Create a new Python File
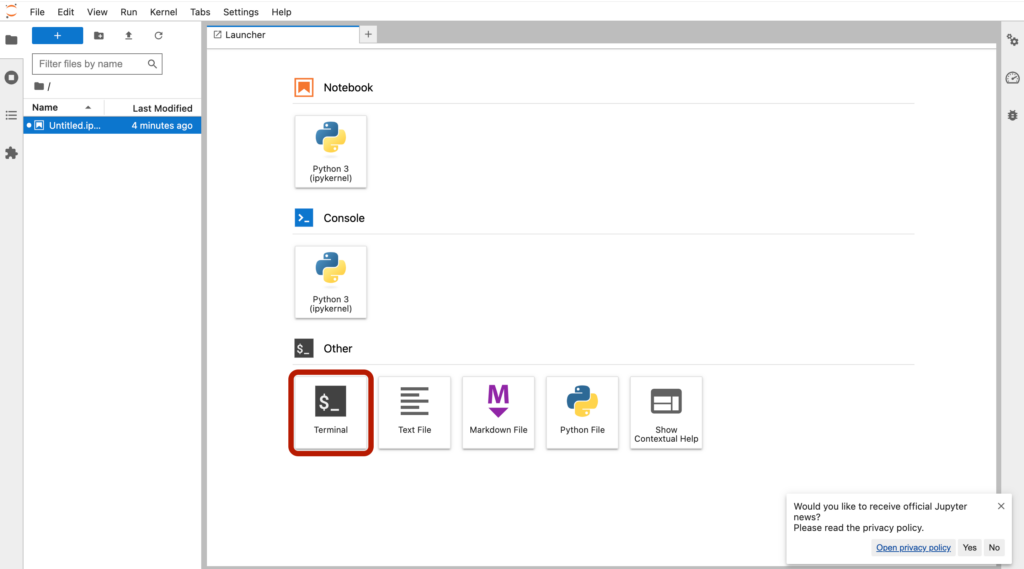The width and height of the screenshot is (1024, 569). point(583,412)
